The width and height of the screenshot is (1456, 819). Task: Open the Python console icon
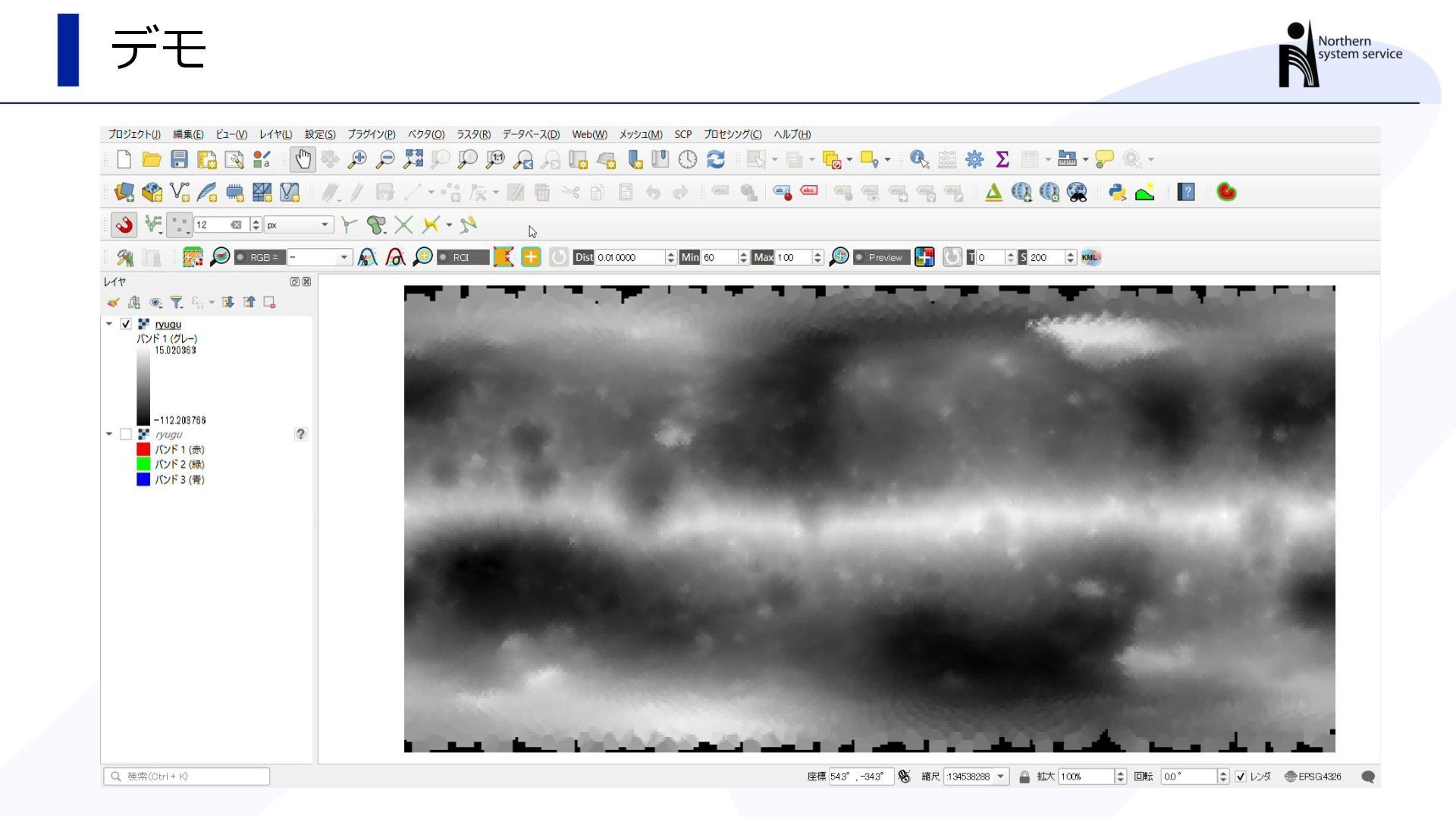pyautogui.click(x=1116, y=193)
